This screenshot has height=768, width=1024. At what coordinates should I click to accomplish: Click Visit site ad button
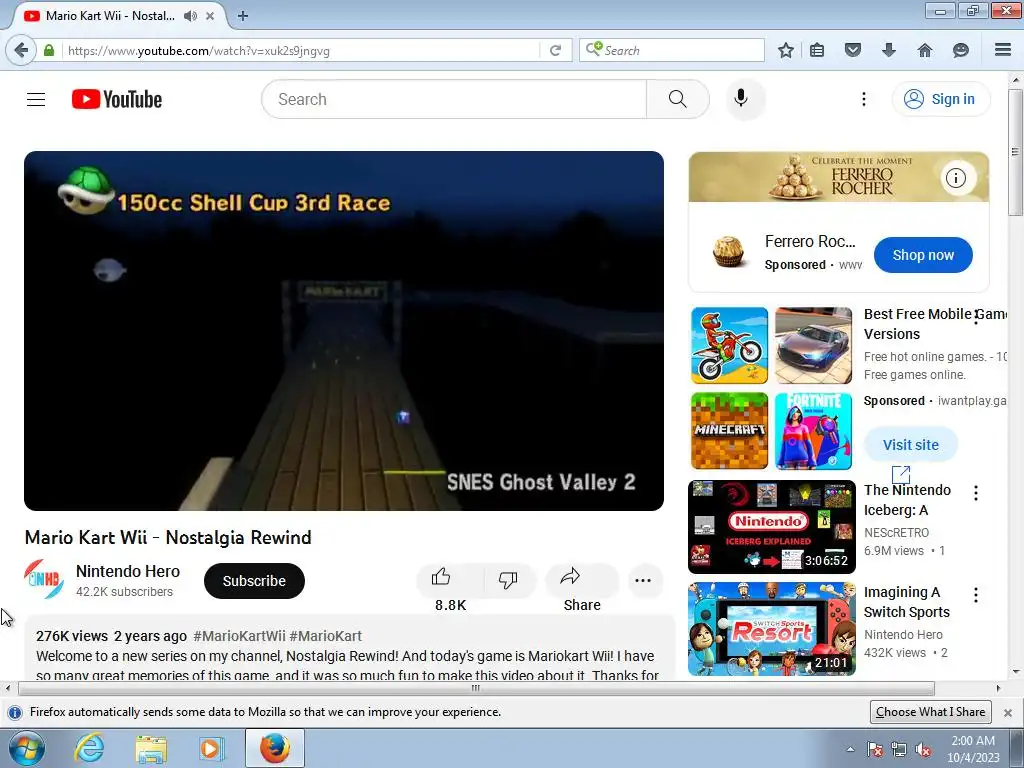point(910,445)
